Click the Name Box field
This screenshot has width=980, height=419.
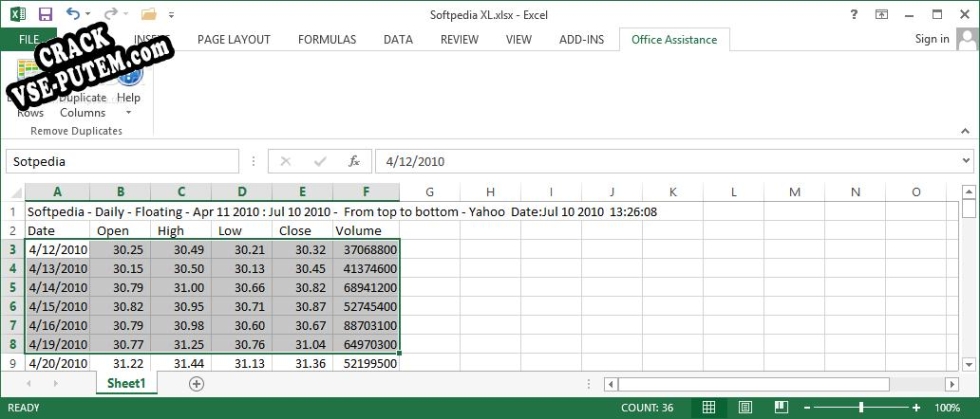[122, 161]
